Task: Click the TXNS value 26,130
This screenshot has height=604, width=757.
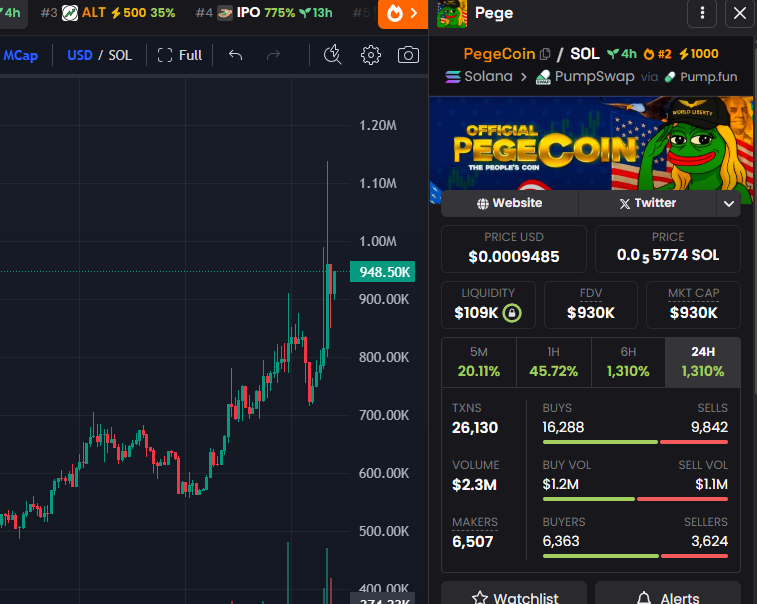Action: (x=475, y=428)
